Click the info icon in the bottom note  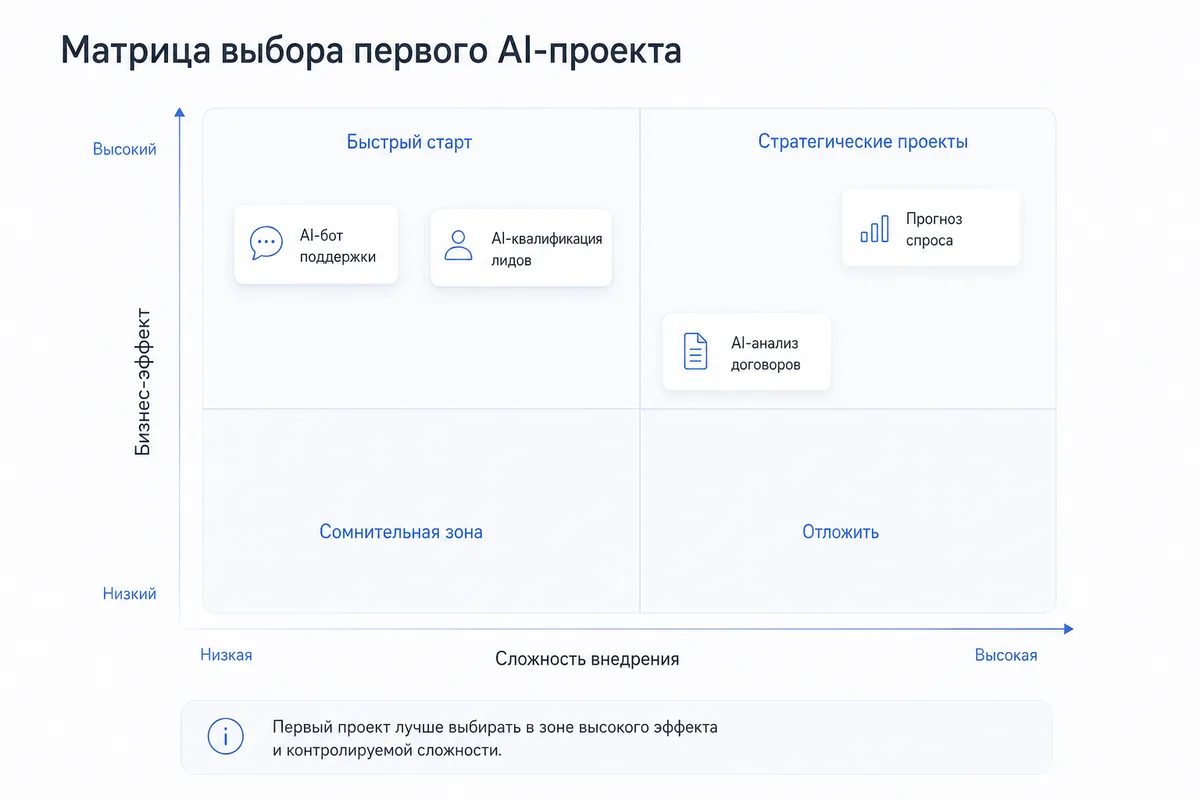click(x=226, y=737)
